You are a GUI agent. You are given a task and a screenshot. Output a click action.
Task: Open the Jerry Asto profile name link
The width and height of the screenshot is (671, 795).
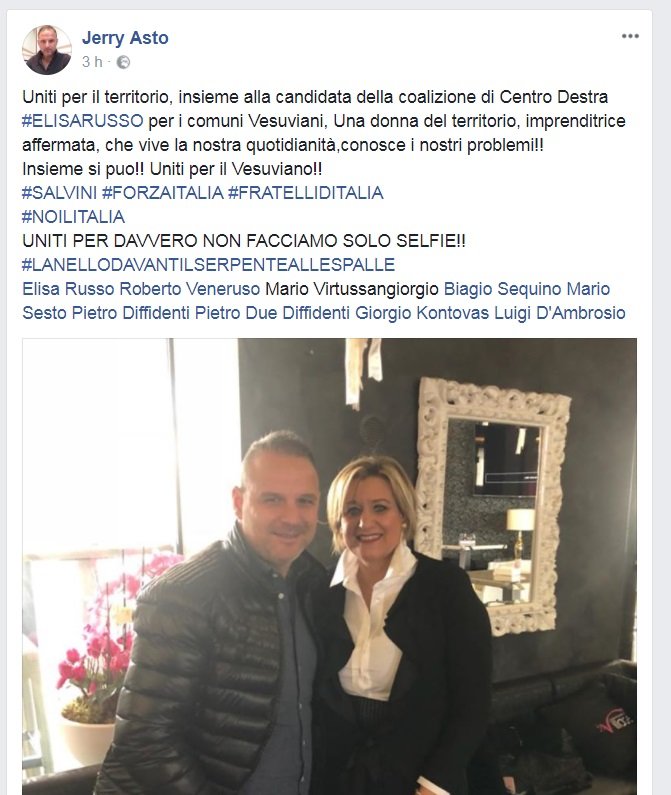click(125, 38)
